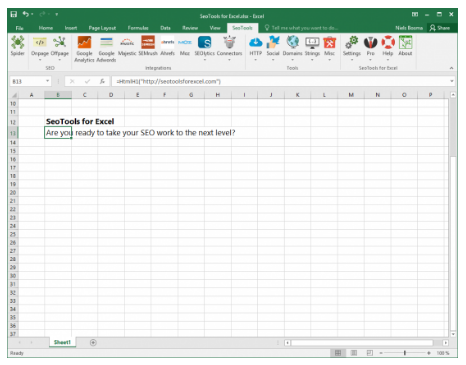
Task: Open the About SeoTools dialog
Action: coord(405,46)
